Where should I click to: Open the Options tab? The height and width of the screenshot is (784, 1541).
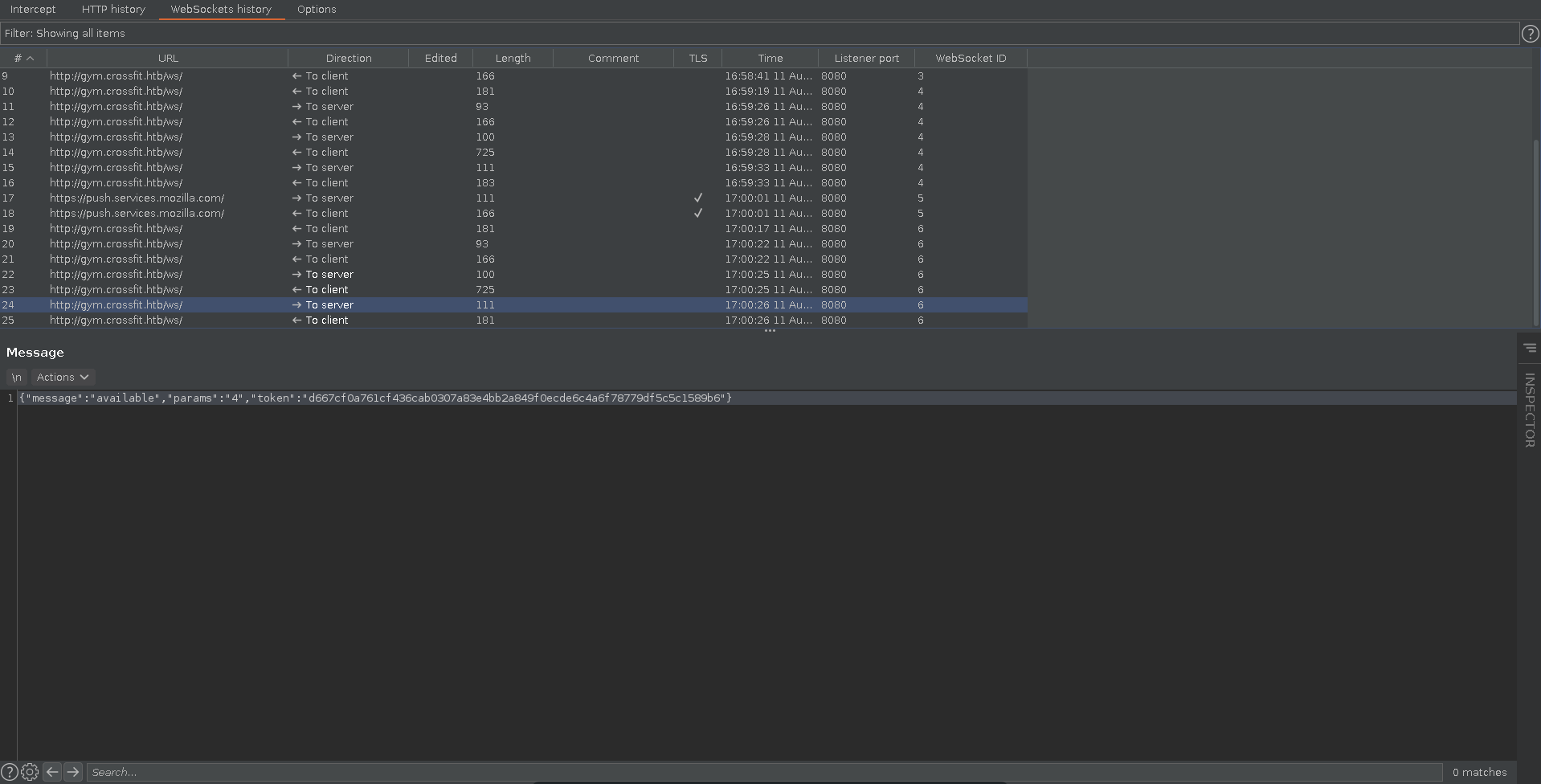(317, 10)
